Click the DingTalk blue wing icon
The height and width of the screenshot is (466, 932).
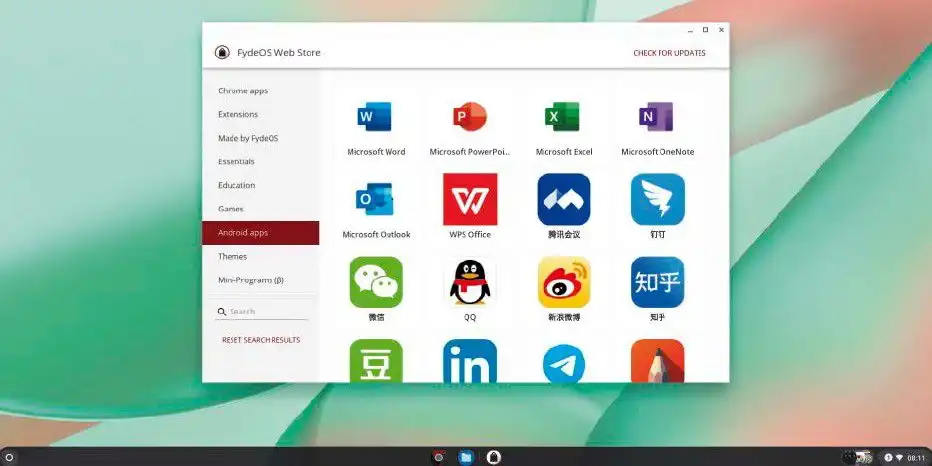click(x=657, y=200)
